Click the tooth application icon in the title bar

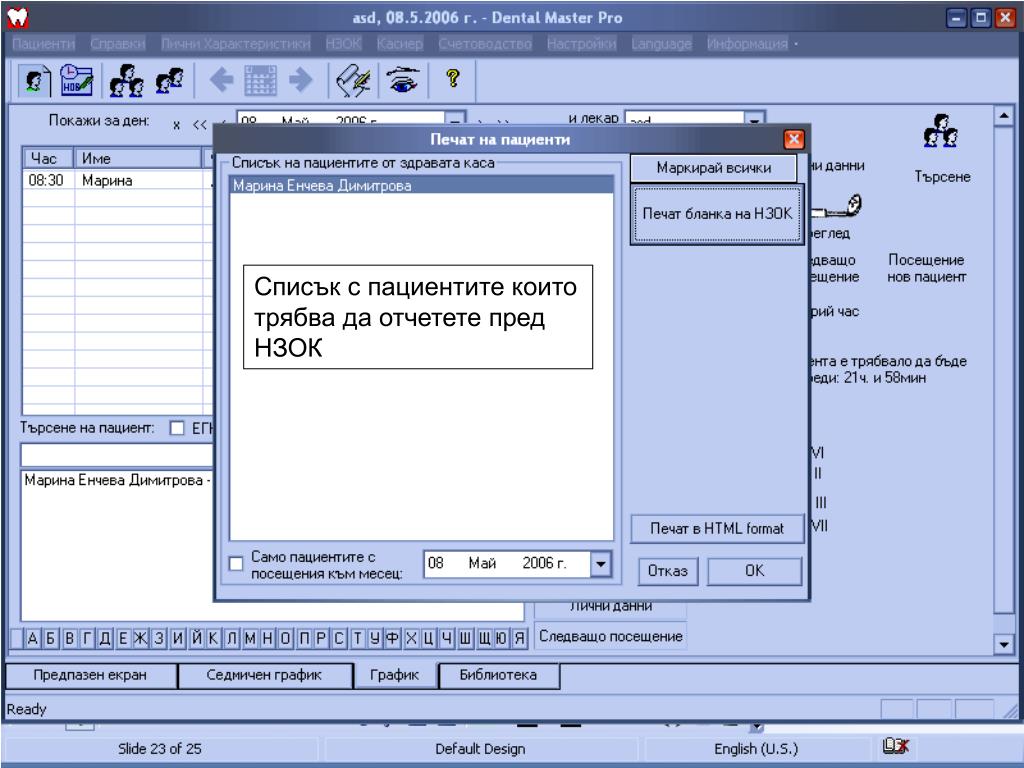17,18
